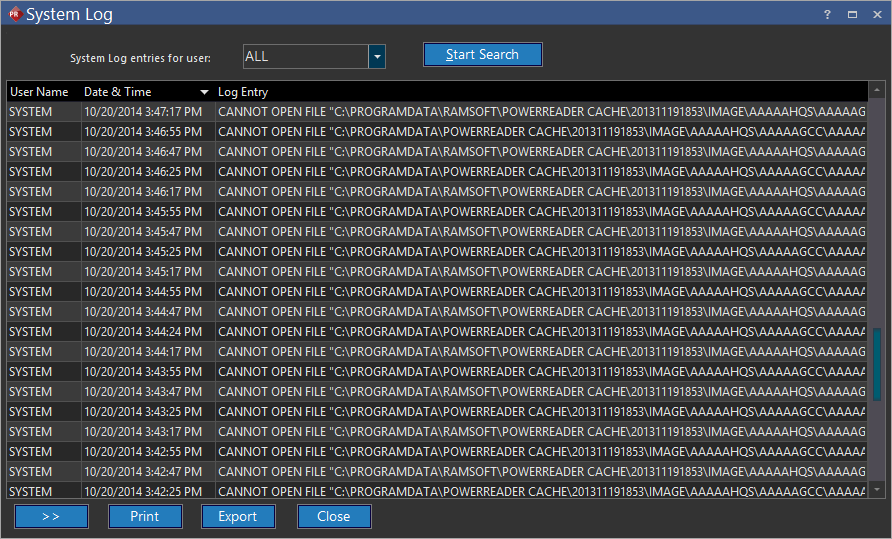Click the scrollbar down arrow
The width and height of the screenshot is (892, 539).
tap(877, 490)
